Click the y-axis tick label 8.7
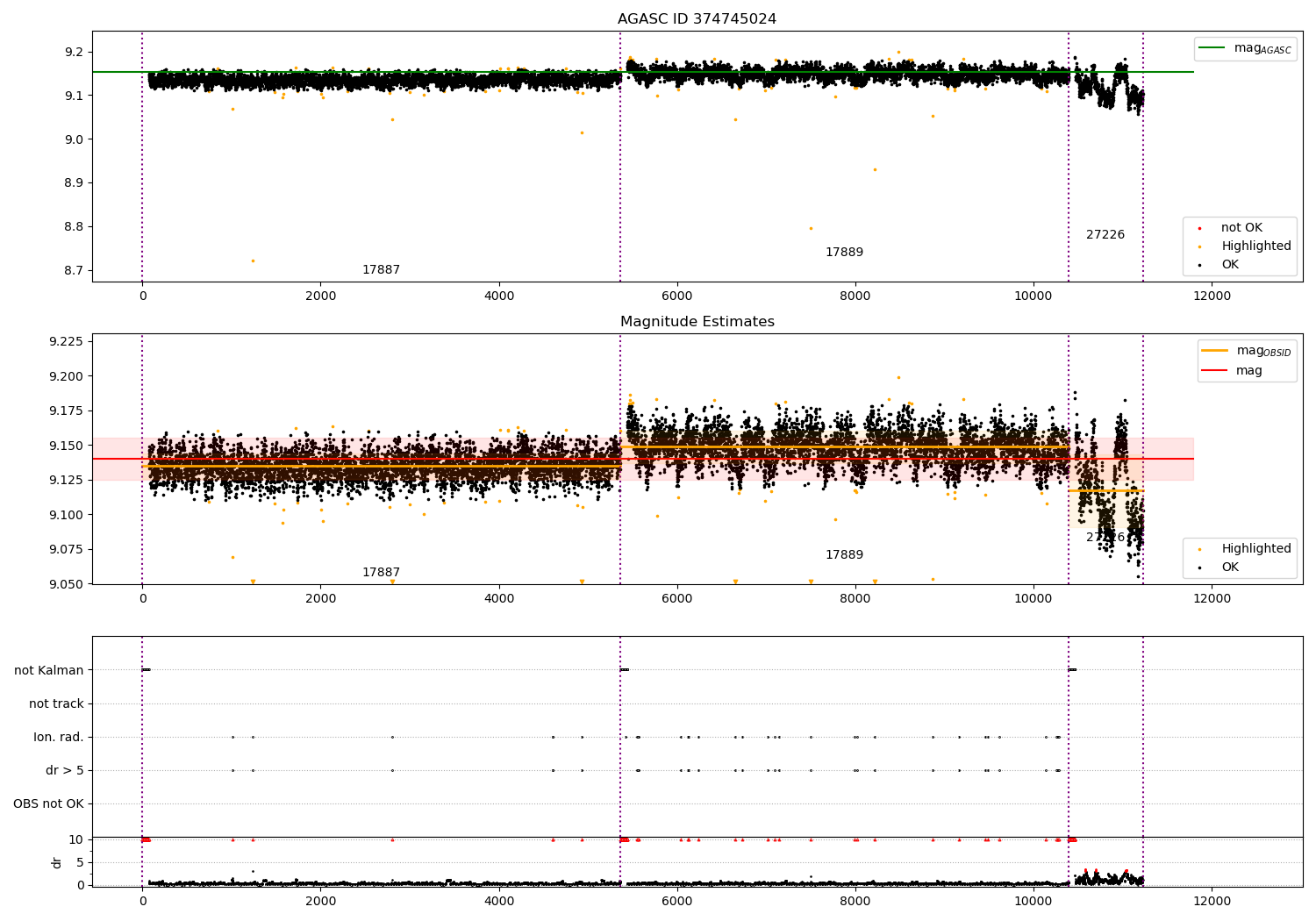 pos(74,271)
